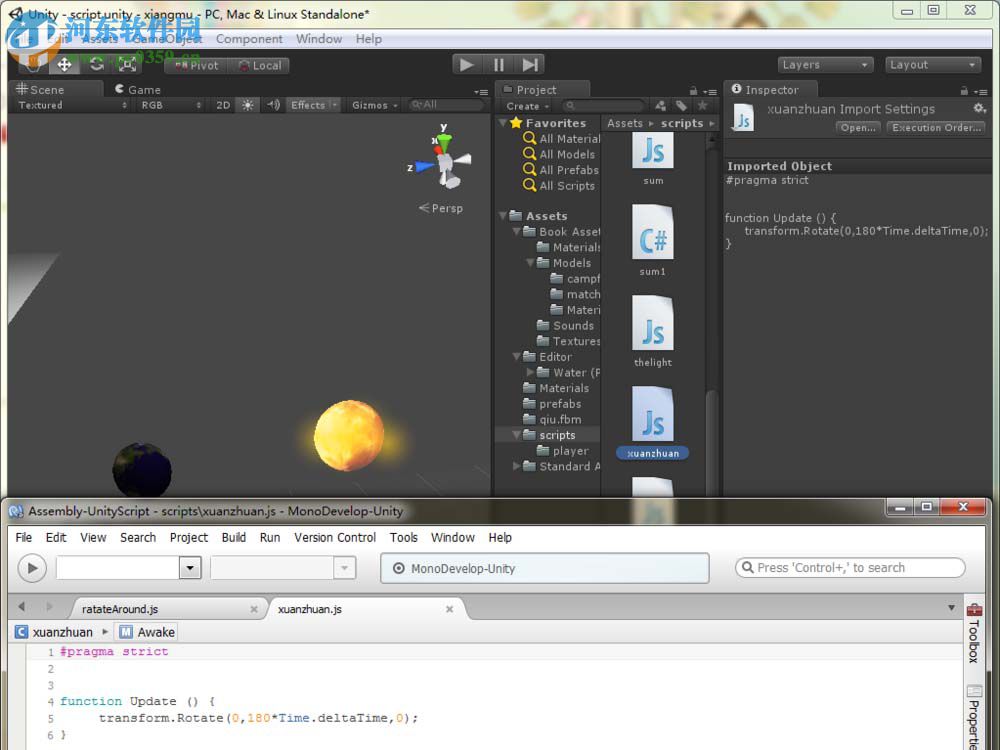Click the Awake method breadcrumb

[147, 632]
